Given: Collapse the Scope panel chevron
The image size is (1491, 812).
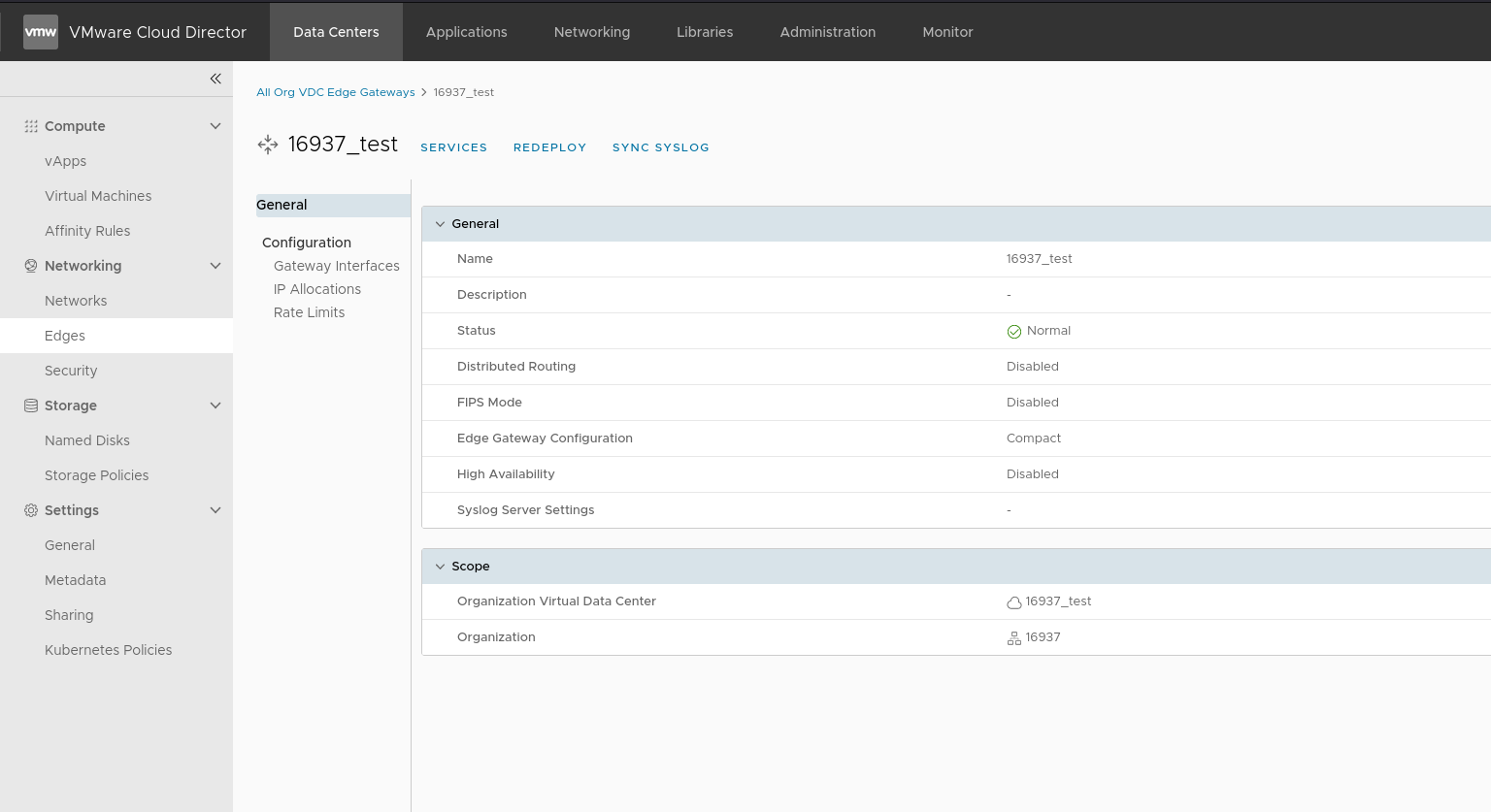Looking at the screenshot, I should [x=440, y=567].
